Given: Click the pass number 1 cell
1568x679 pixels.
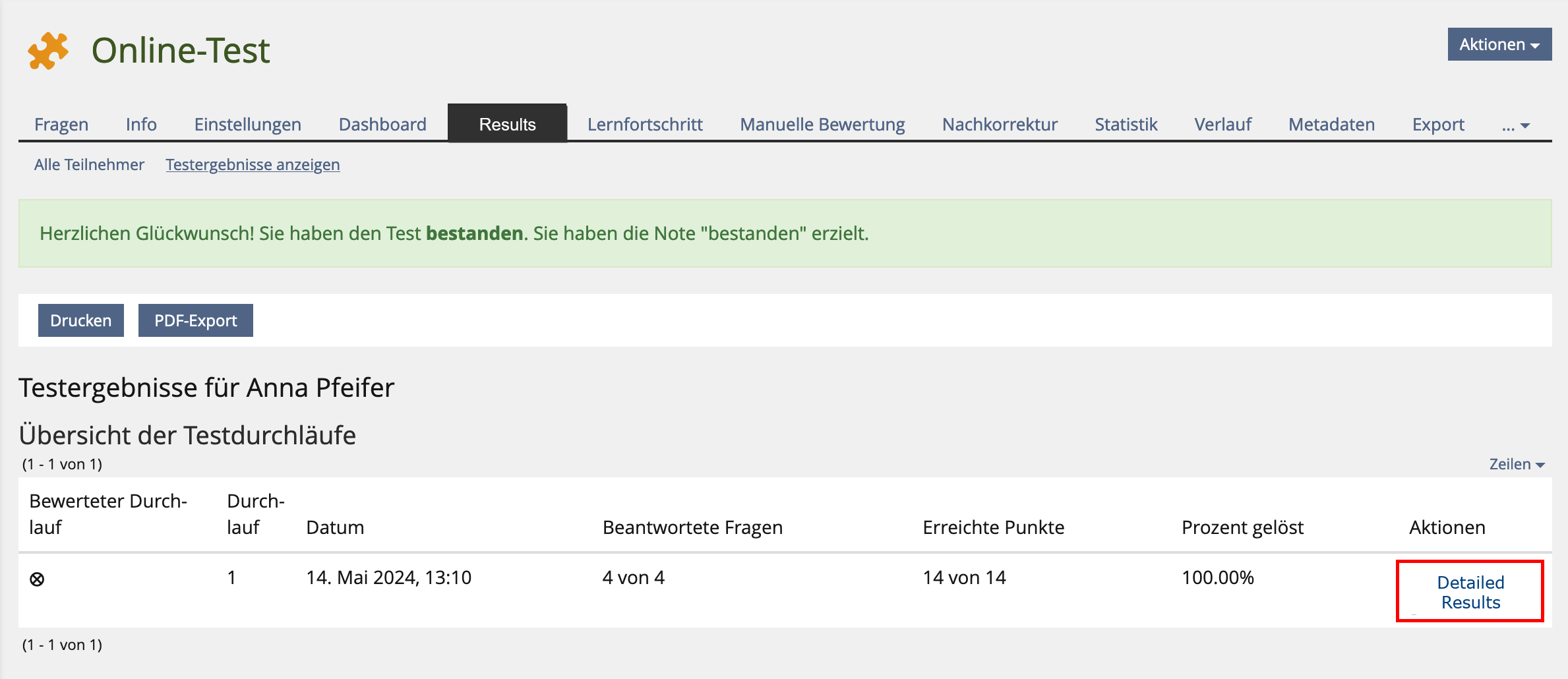Looking at the screenshot, I should 231,578.
